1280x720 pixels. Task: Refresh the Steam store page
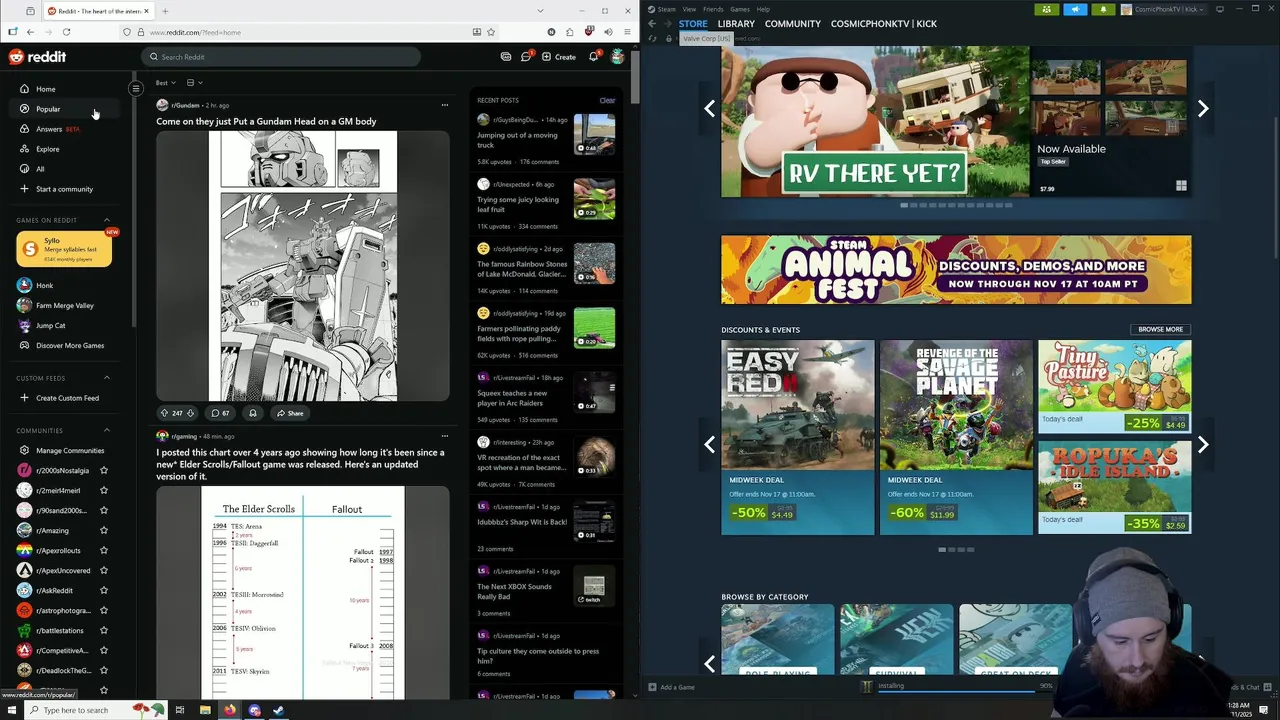click(653, 39)
